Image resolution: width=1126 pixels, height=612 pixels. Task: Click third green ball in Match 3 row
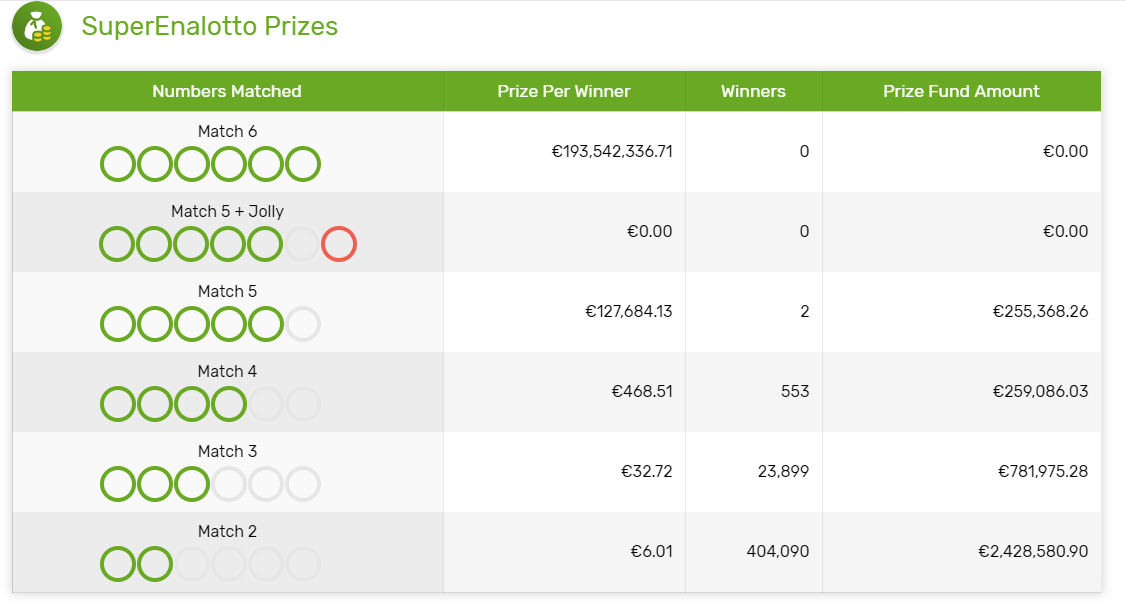(x=192, y=484)
